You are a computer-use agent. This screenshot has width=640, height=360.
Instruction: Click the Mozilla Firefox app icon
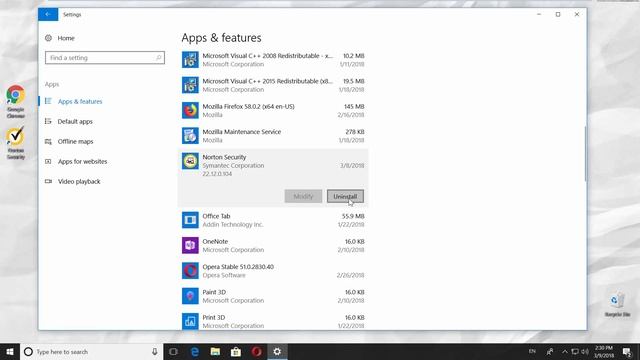pyautogui.click(x=190, y=110)
